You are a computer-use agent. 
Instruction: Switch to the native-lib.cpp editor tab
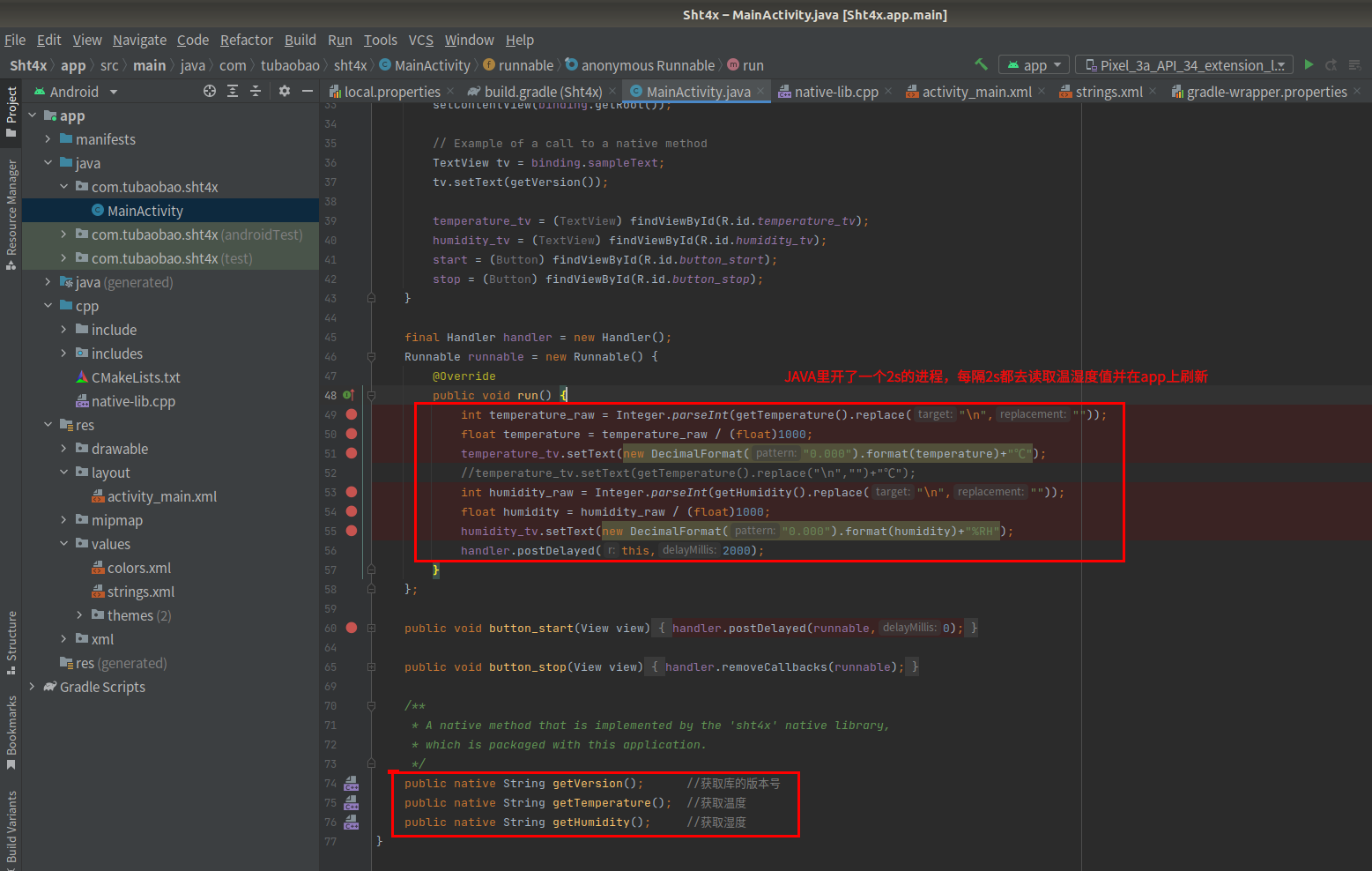click(835, 92)
